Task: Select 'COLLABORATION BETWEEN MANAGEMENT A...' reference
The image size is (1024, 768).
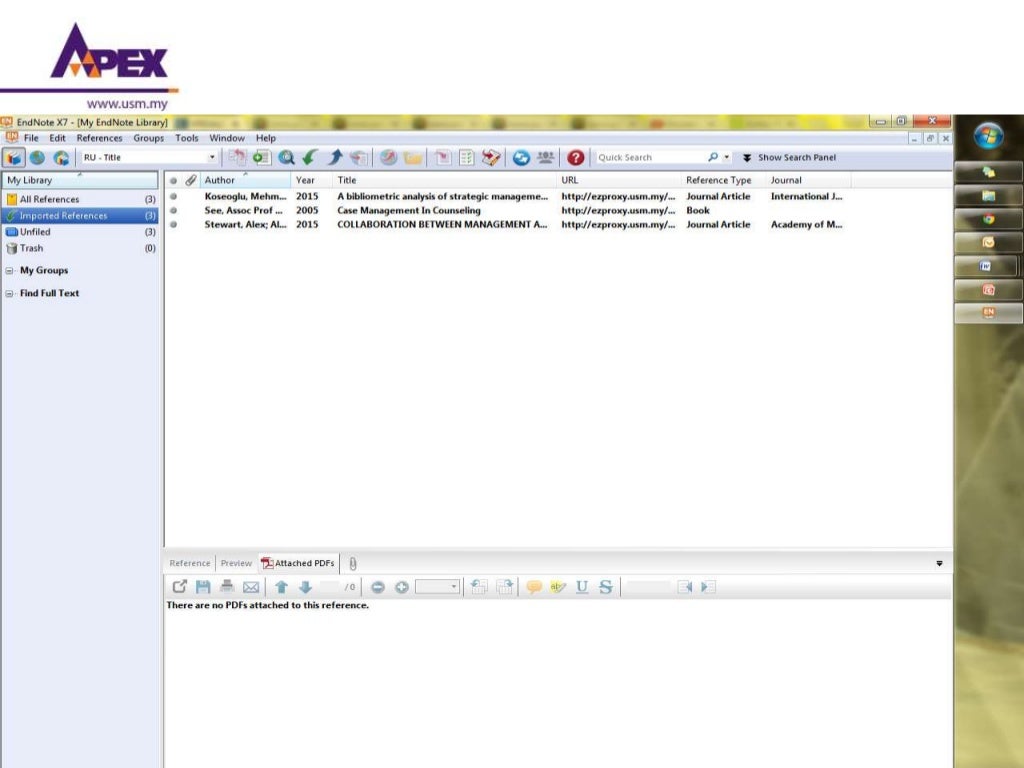Action: pos(442,224)
